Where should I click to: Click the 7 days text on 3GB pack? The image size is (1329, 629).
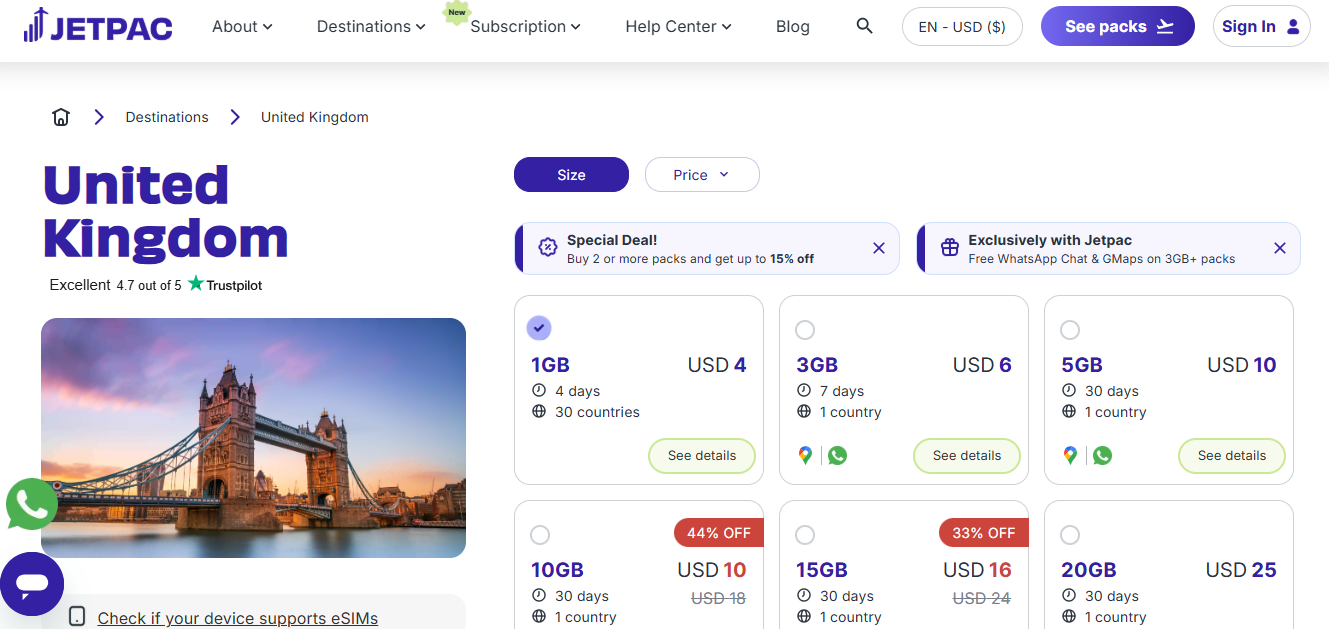click(842, 391)
